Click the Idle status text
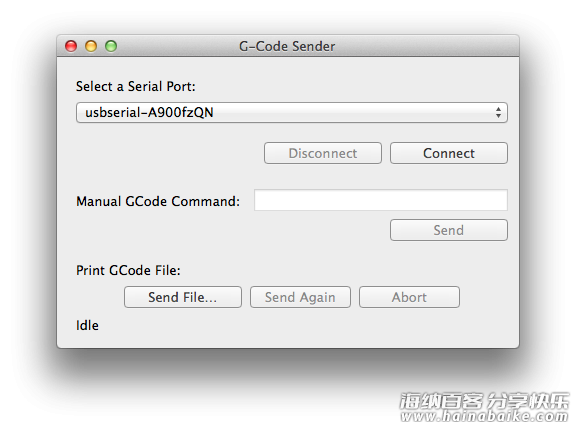 tap(87, 326)
